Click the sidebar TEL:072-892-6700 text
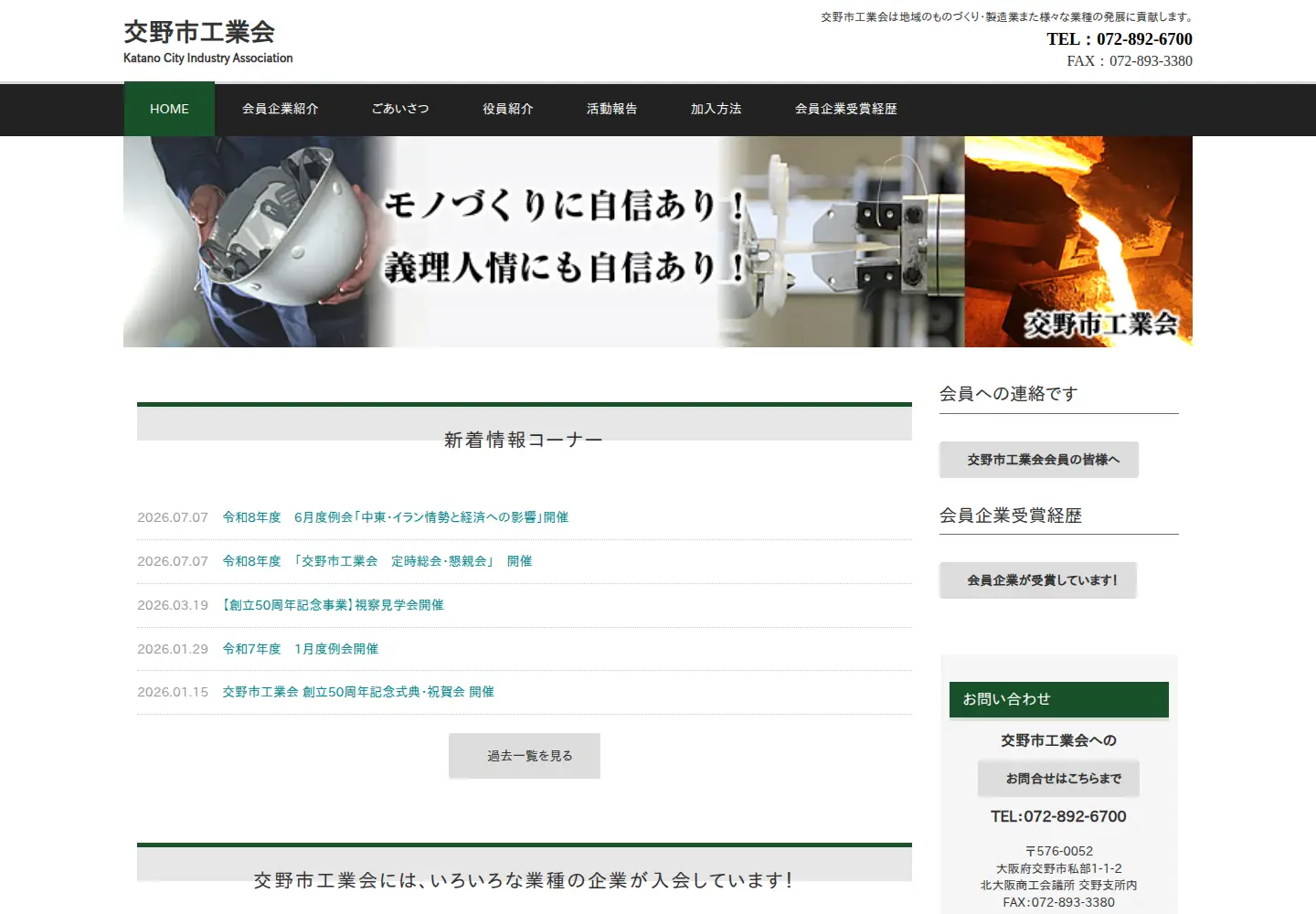The width and height of the screenshot is (1316, 914). pos(1058,816)
